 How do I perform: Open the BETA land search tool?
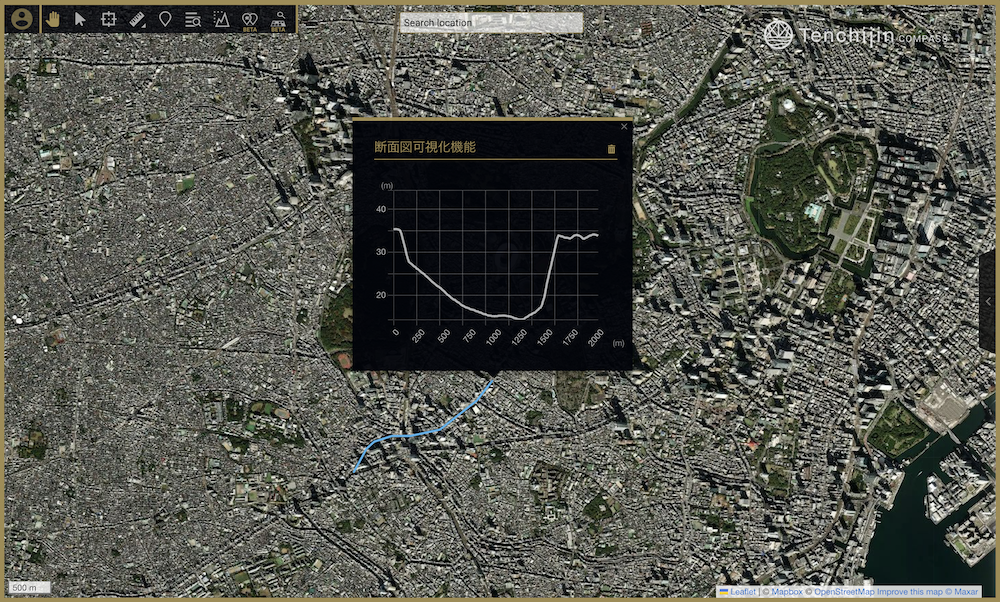(x=279, y=20)
